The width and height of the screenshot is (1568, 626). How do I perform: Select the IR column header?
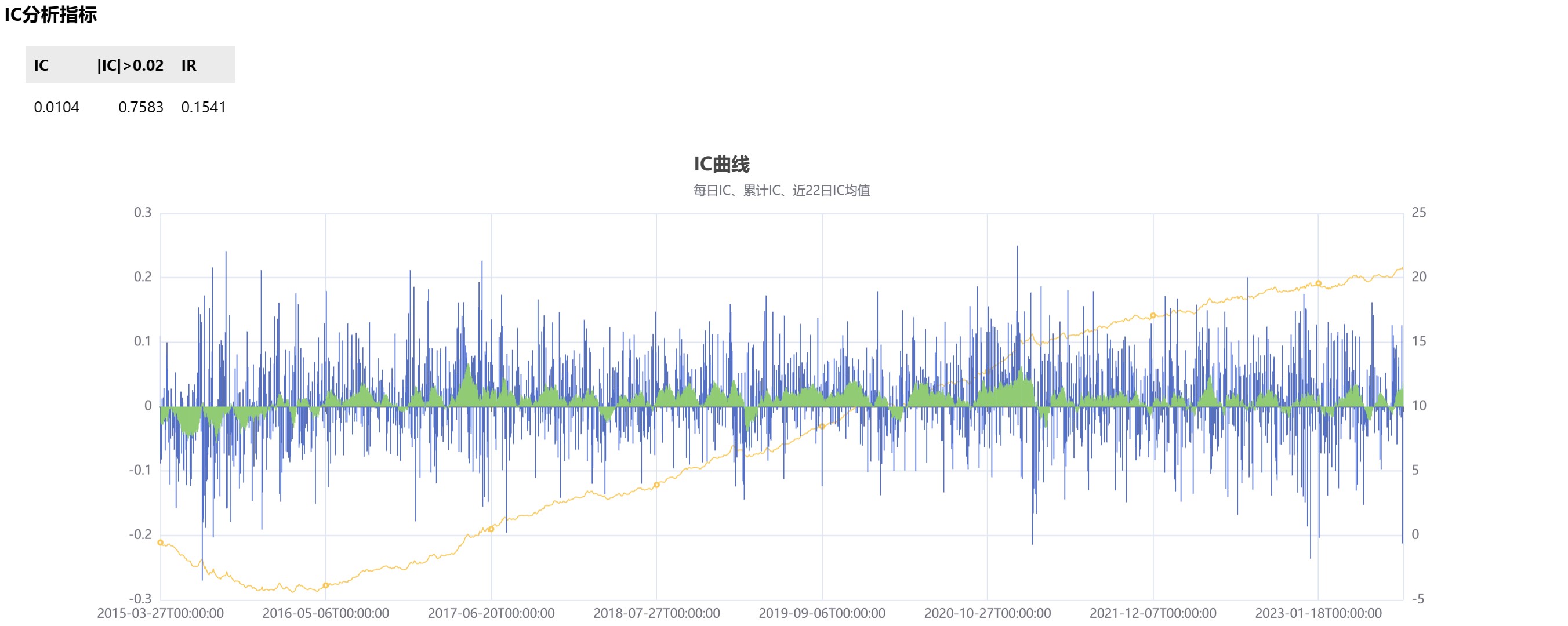click(x=188, y=65)
